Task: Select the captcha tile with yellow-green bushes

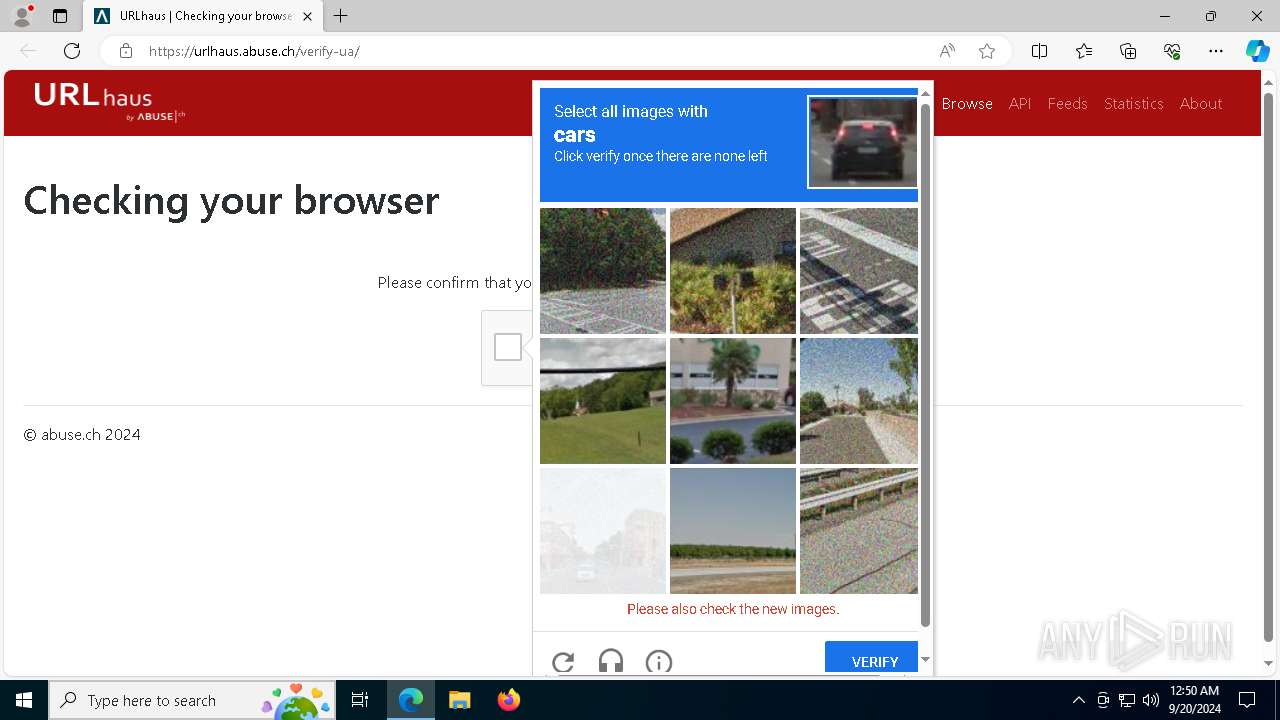Action: 733,271
